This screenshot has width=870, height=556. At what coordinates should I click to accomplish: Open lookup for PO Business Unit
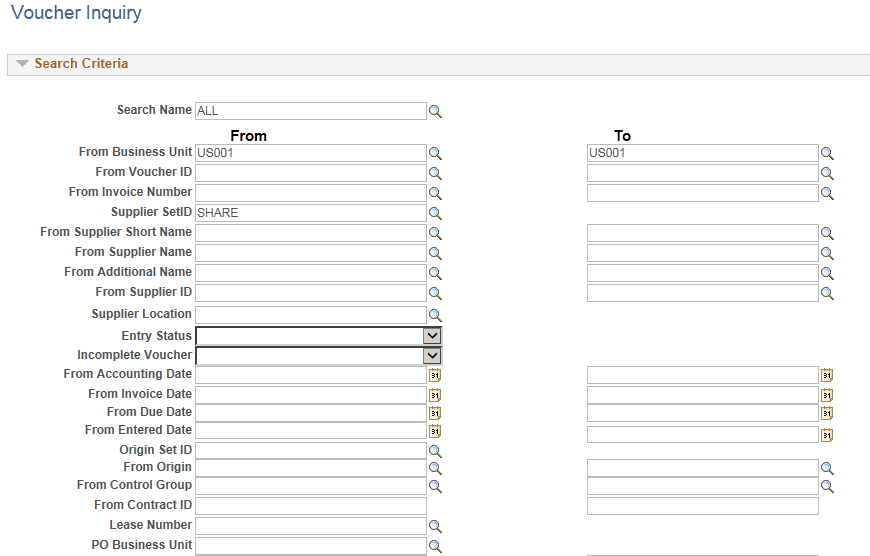coord(435,547)
